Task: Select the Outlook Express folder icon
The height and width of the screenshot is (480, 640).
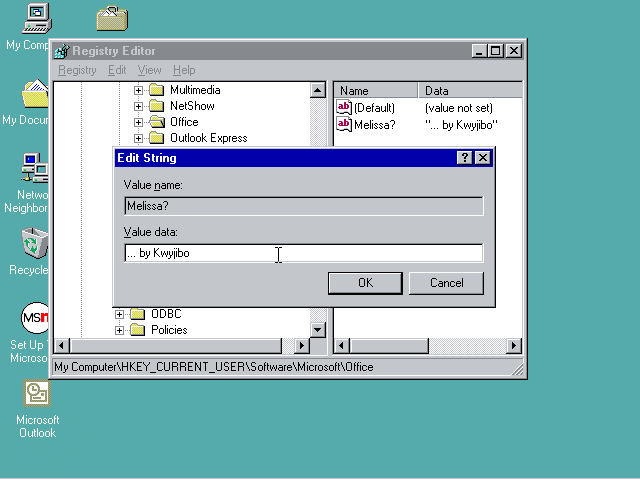Action: point(157,138)
